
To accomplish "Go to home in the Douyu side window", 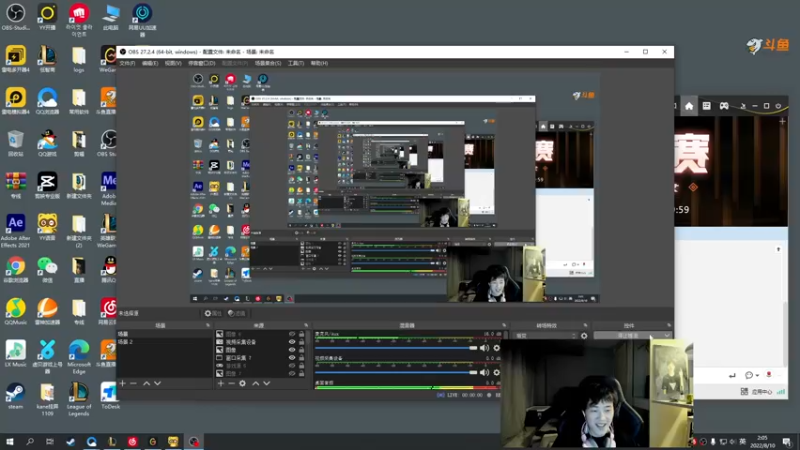I will coord(689,106).
